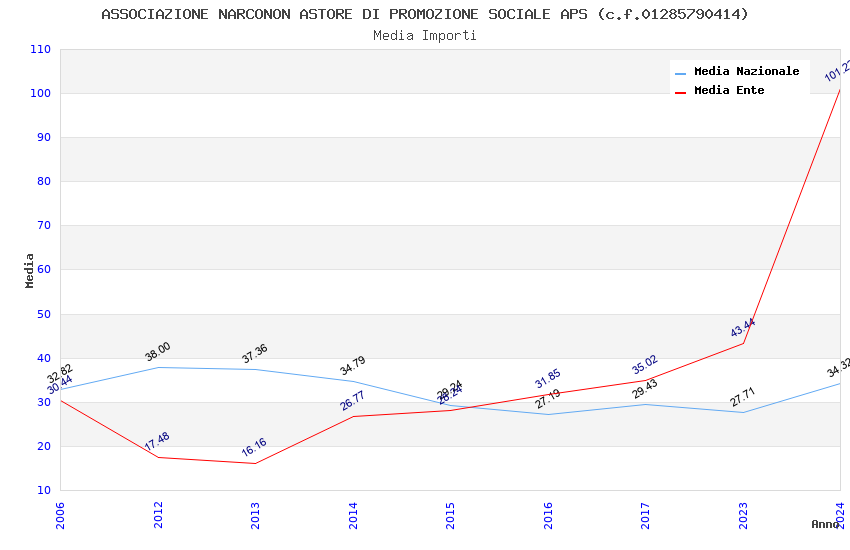Click the 27.71 data label on blue line

click(743, 397)
